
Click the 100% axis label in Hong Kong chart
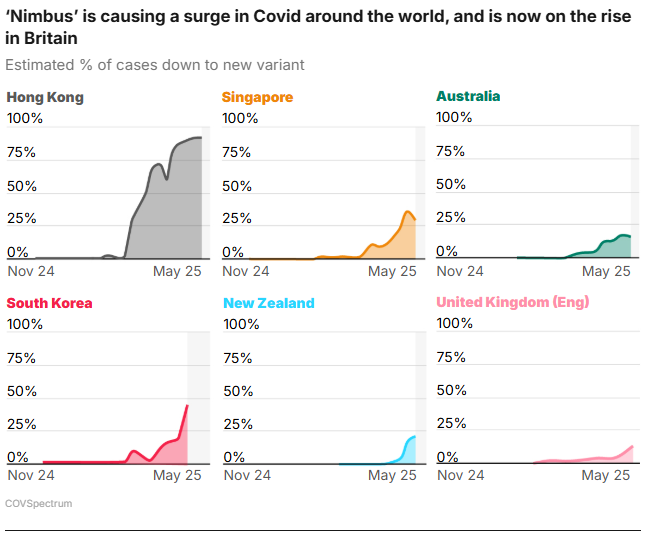point(25,118)
